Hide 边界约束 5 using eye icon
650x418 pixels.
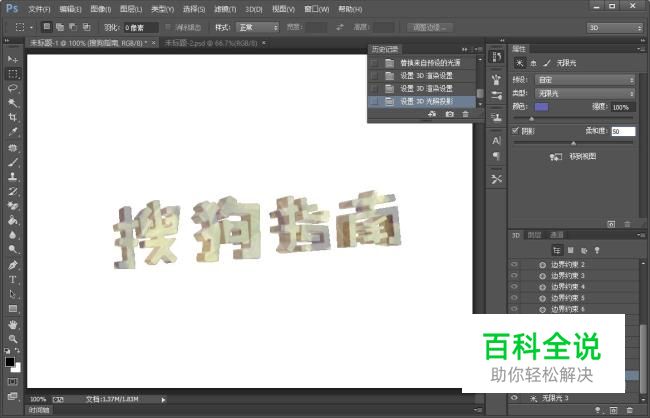pyautogui.click(x=514, y=298)
